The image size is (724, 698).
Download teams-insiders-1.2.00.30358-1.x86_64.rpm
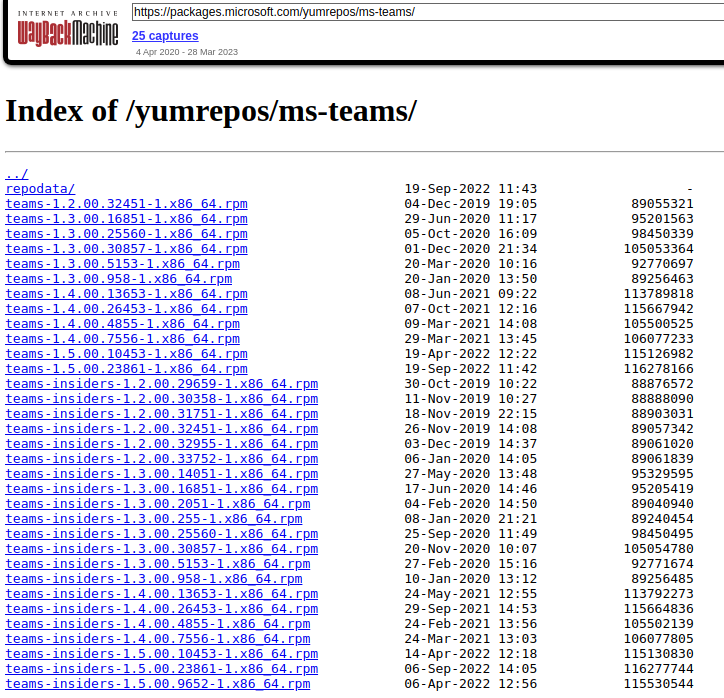coord(162,399)
